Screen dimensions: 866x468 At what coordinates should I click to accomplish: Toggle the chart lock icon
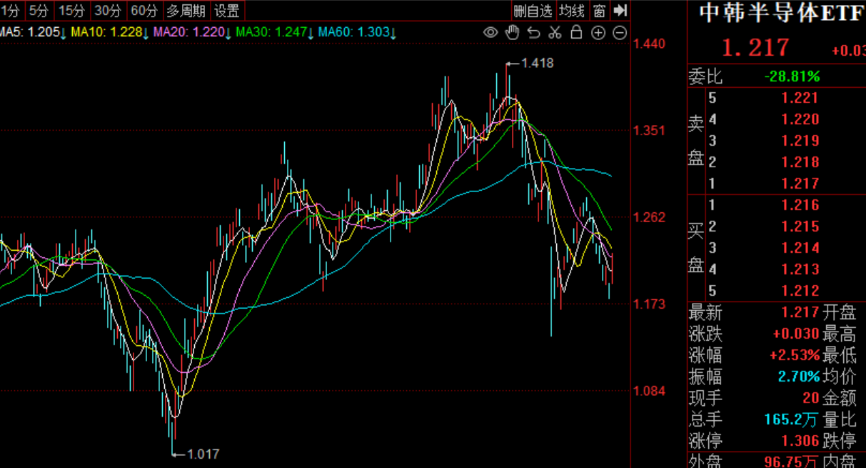[x=576, y=33]
